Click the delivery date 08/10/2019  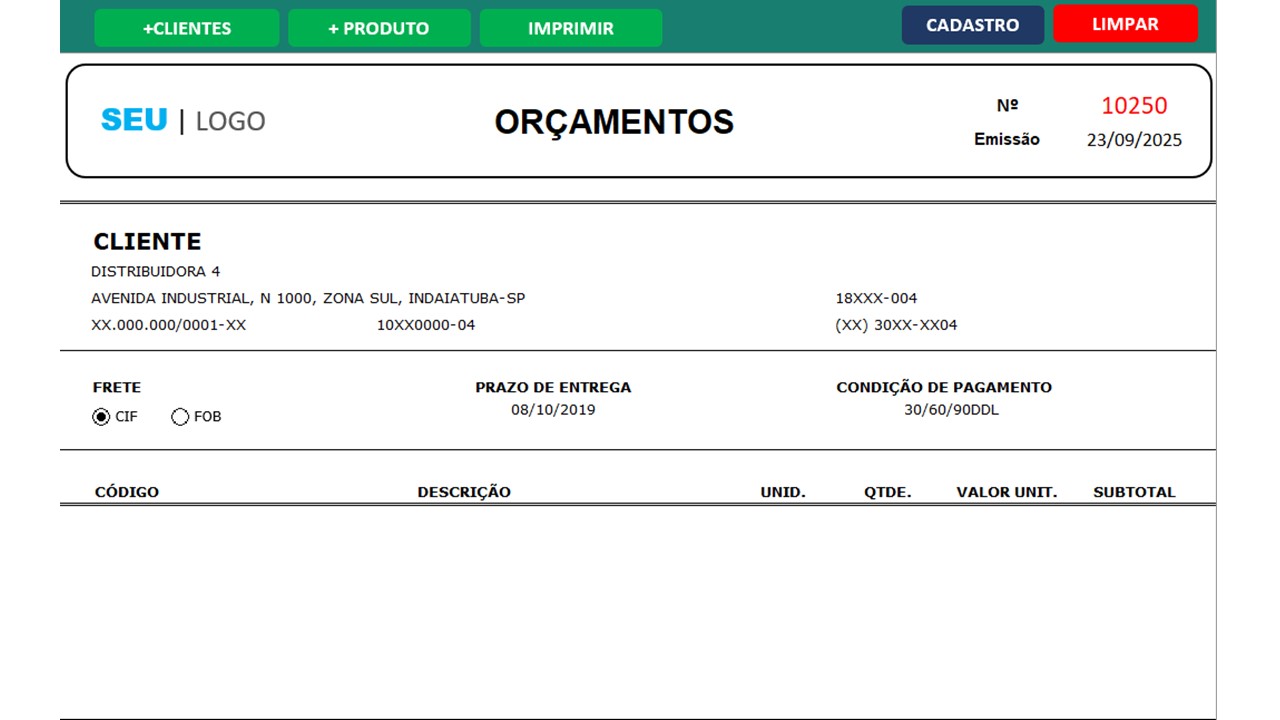point(553,410)
